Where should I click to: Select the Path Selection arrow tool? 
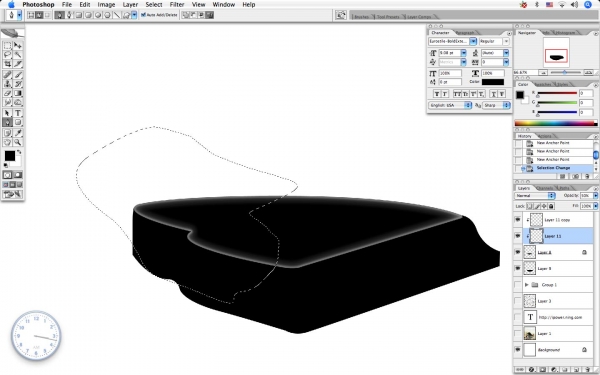click(7, 113)
